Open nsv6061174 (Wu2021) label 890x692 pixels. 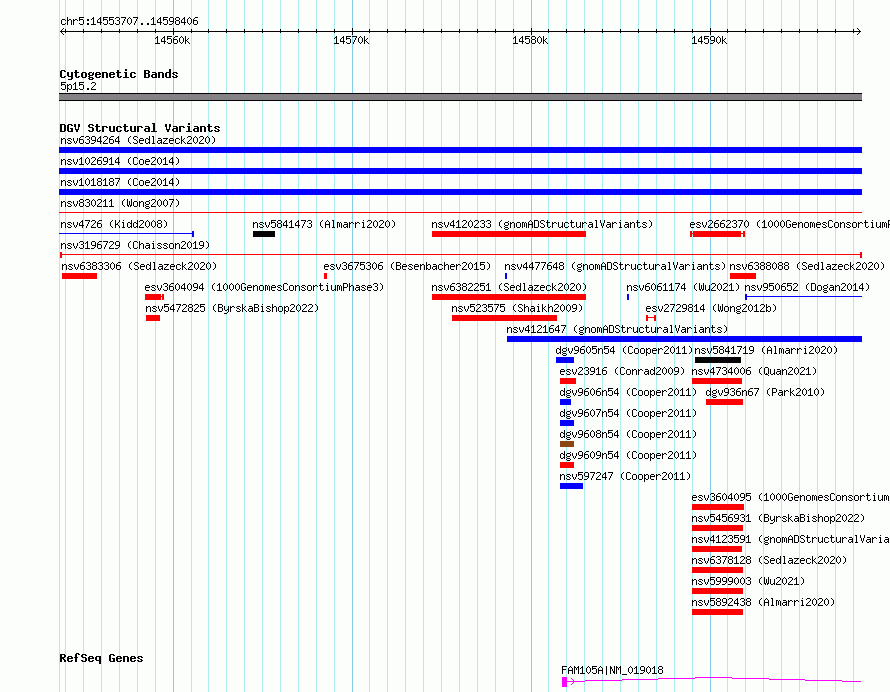[x=683, y=287]
